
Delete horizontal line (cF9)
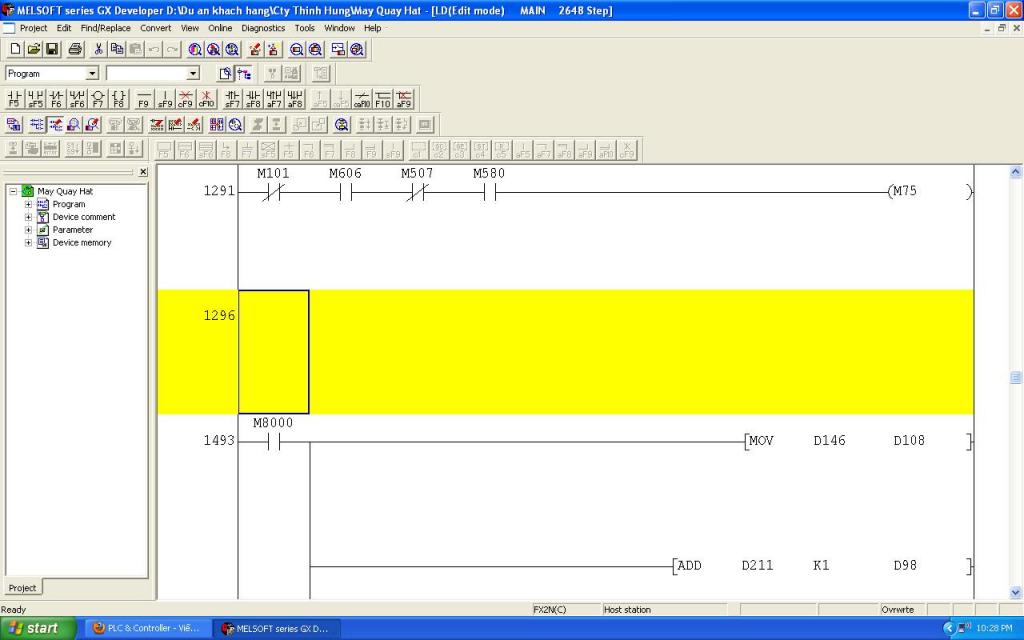[x=185, y=99]
